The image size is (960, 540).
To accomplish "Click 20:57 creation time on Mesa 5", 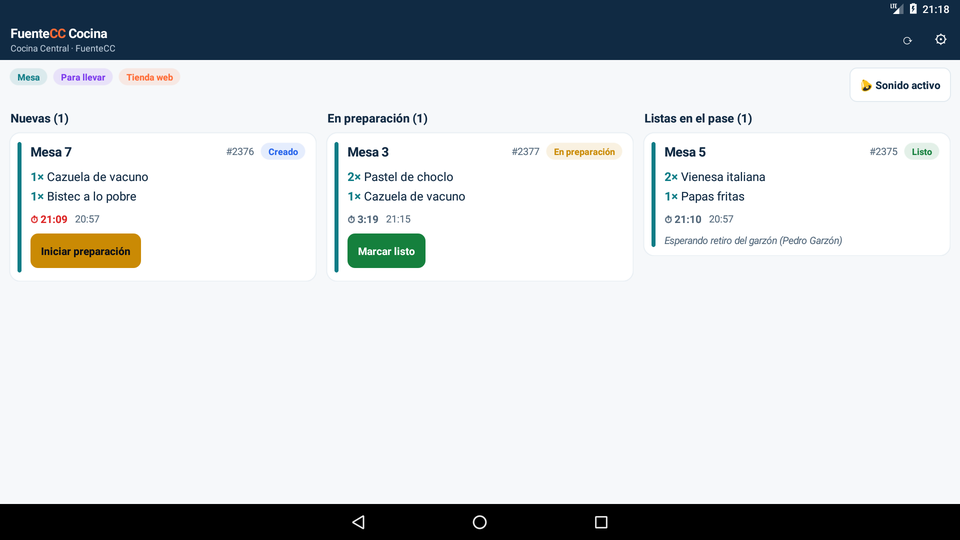I will click(x=721, y=219).
